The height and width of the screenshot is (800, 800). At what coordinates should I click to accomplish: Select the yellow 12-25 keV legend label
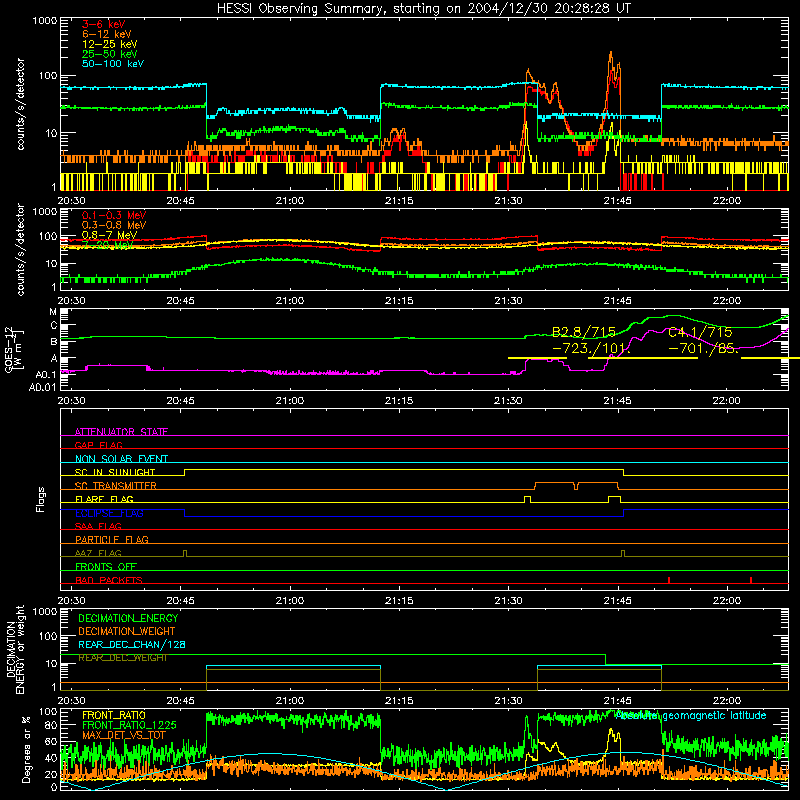(x=110, y=44)
